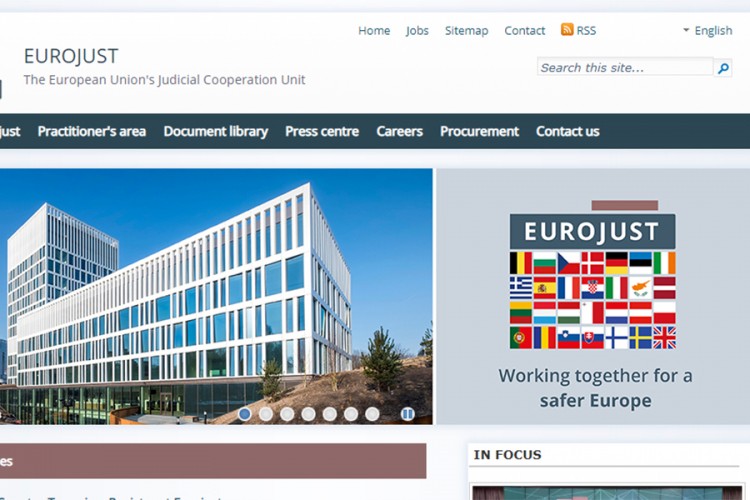Click the Portugal flag

[x=521, y=338]
